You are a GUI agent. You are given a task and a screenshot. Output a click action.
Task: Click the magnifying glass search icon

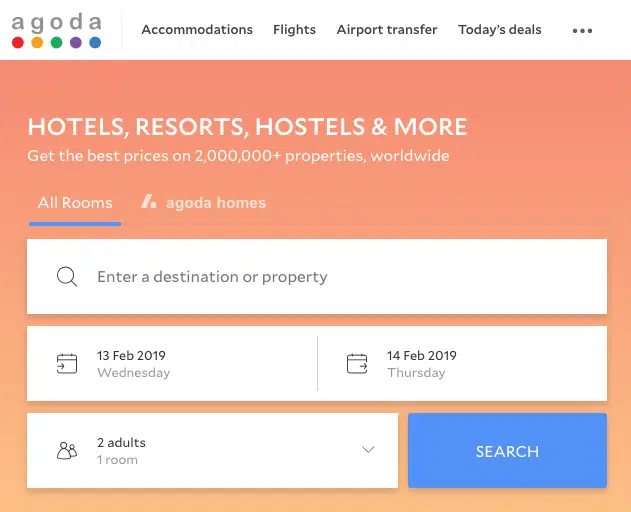67,277
